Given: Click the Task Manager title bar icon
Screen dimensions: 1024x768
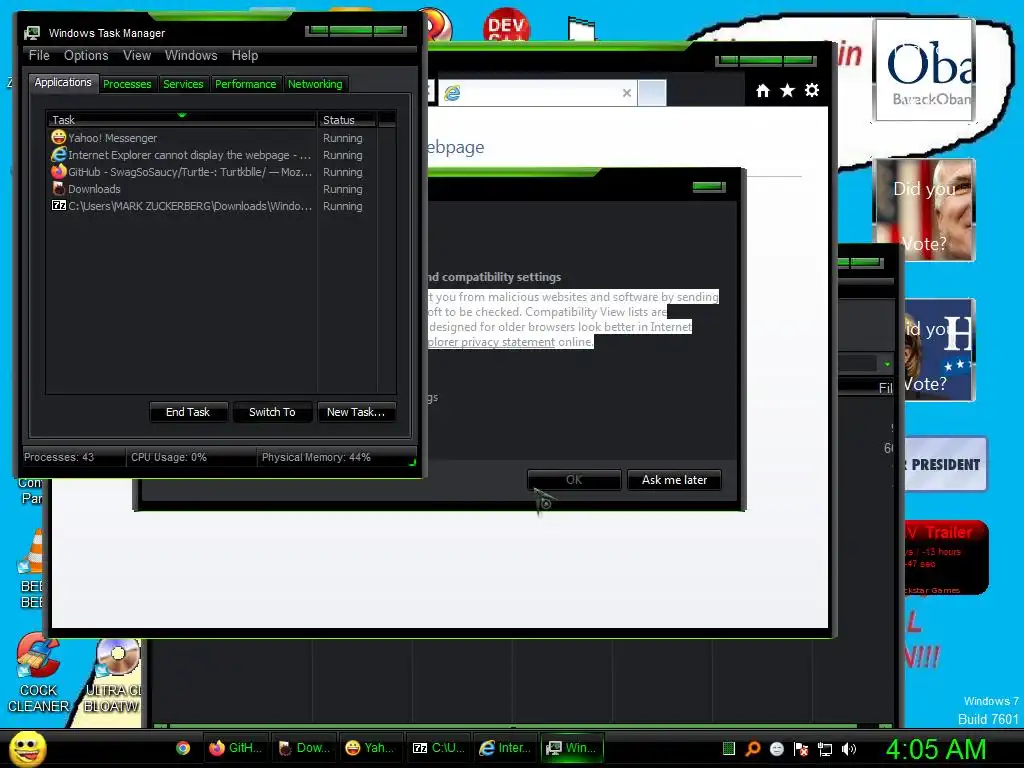Looking at the screenshot, I should tap(32, 33).
